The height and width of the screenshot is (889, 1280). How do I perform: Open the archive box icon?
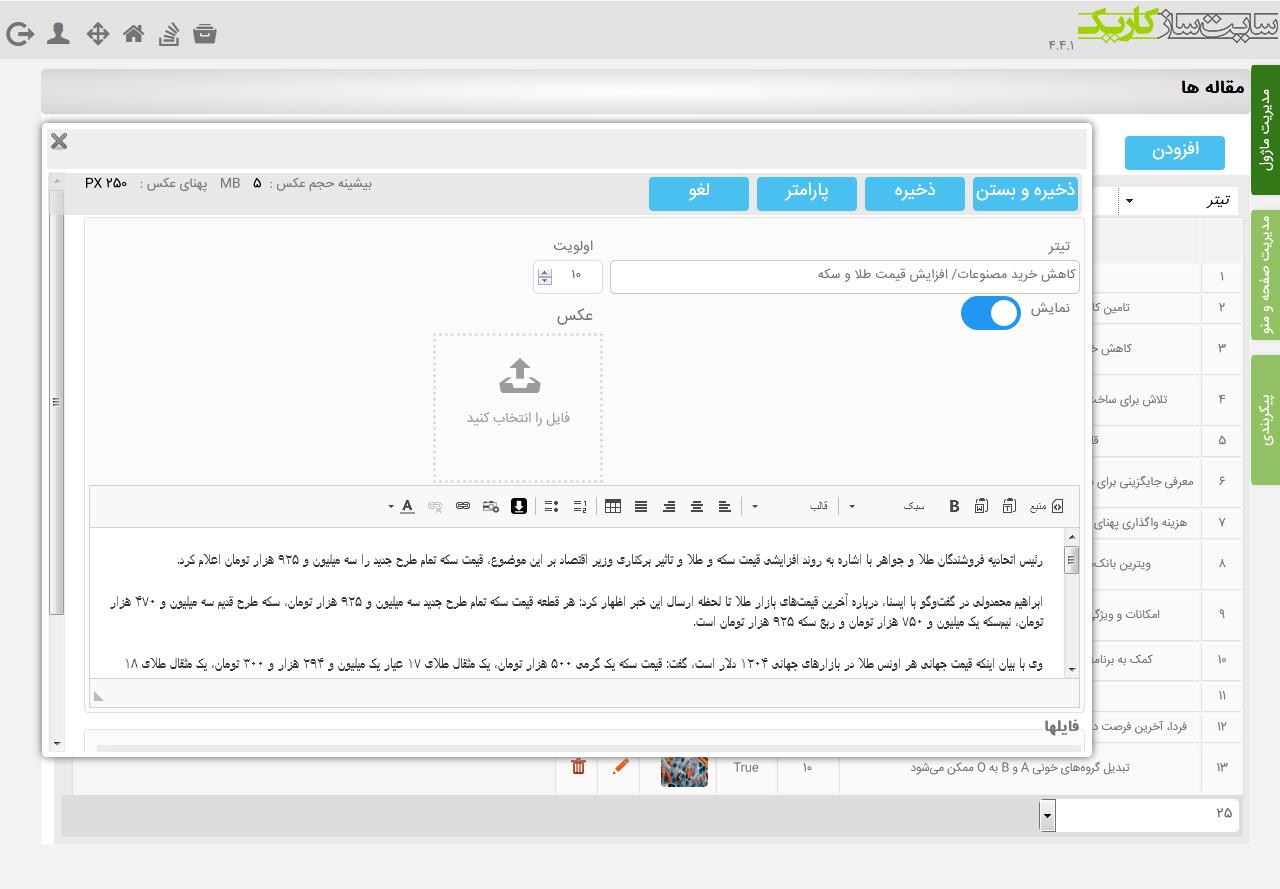[205, 34]
